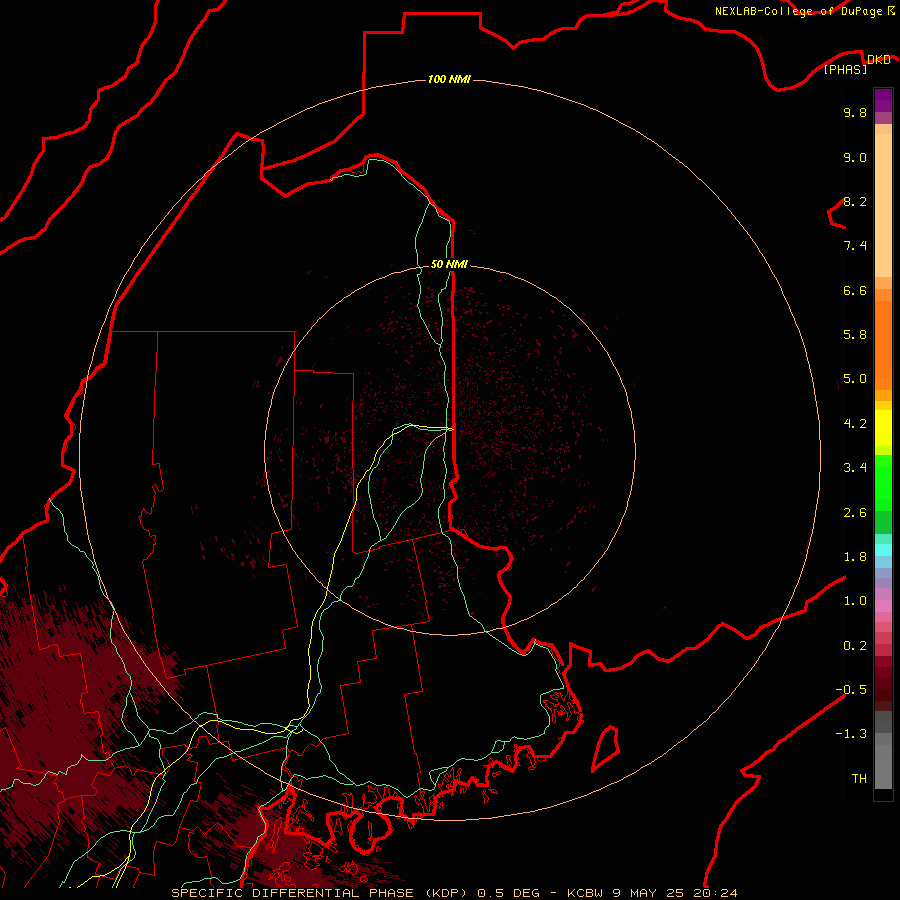Click the -1.3 value on the color scale
The height and width of the screenshot is (900, 900).
point(851,734)
